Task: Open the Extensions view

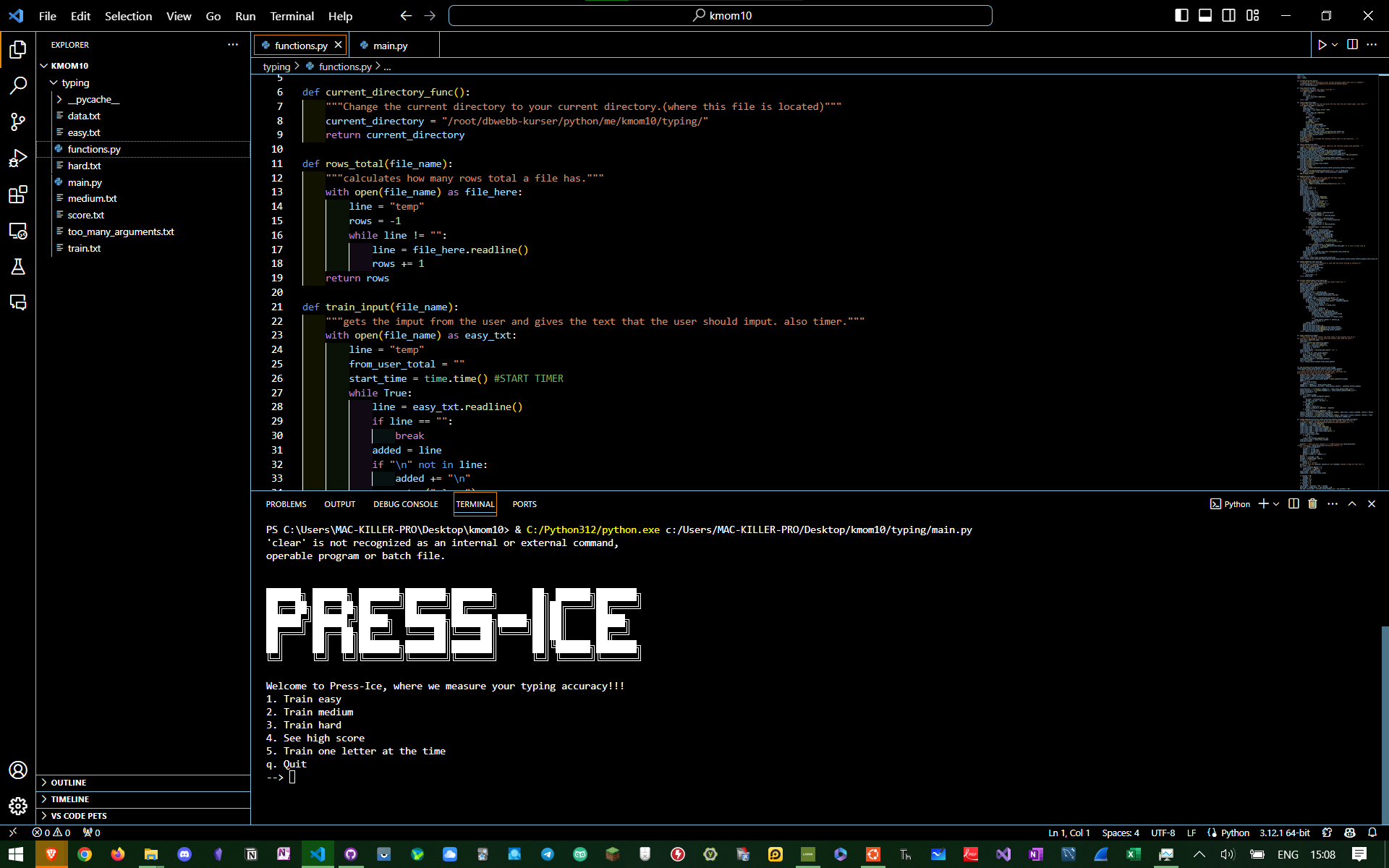Action: point(18,195)
